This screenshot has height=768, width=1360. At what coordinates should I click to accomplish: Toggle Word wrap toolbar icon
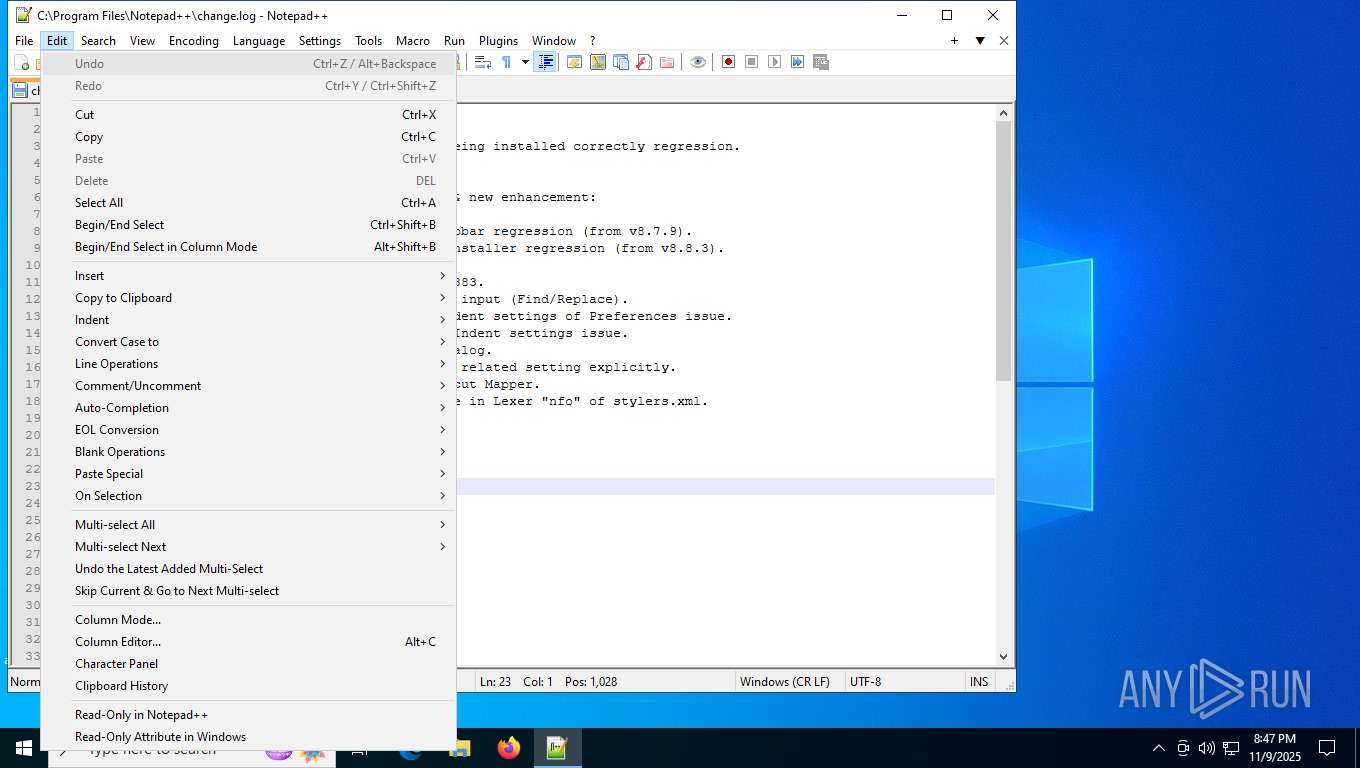[x=483, y=62]
